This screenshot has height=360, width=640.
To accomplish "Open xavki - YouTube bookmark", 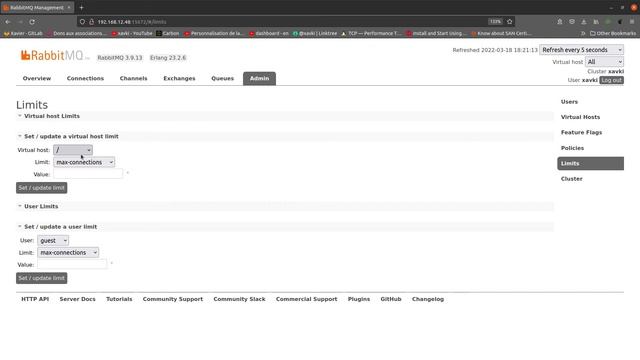I will tap(132, 33).
